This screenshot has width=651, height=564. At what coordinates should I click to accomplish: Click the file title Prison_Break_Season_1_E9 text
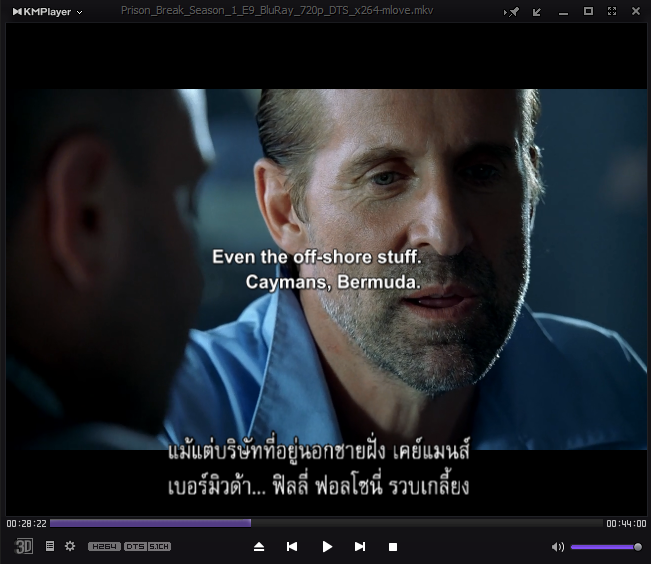(x=277, y=10)
